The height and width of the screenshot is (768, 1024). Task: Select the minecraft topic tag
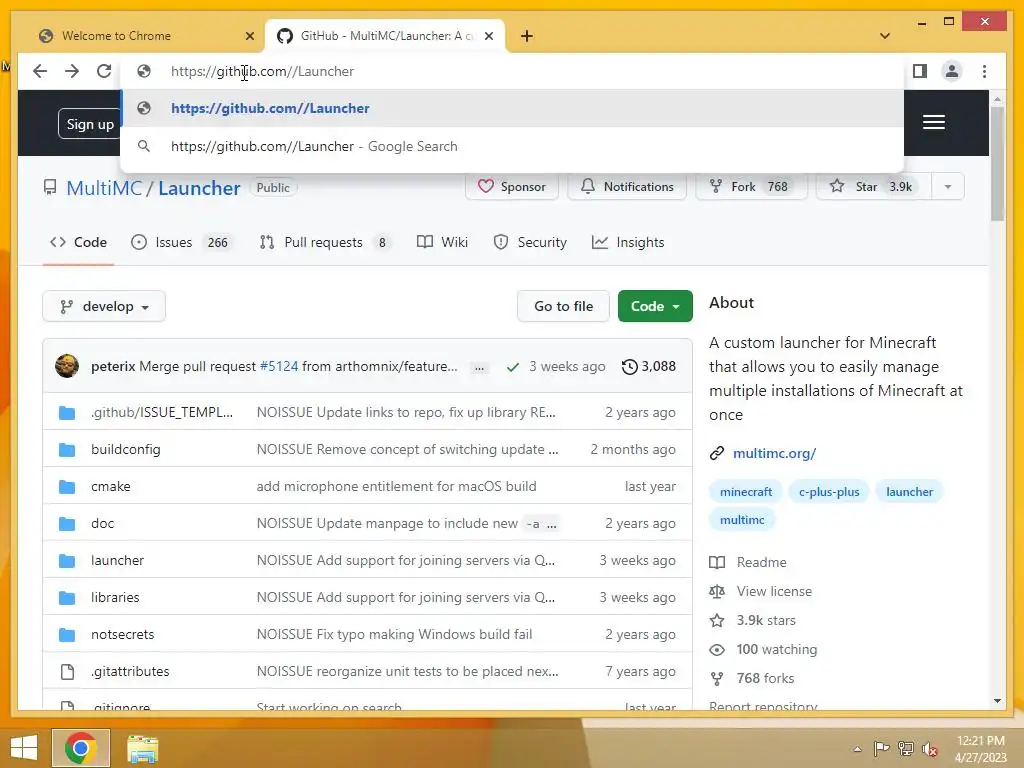[746, 492]
